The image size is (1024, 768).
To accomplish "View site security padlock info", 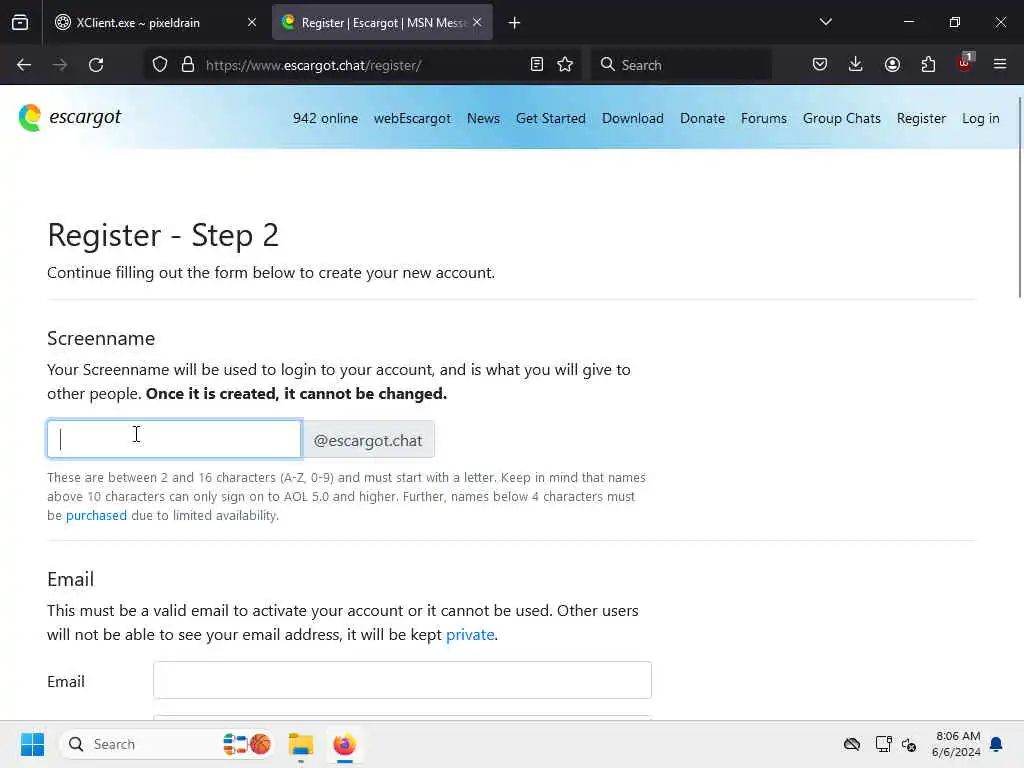I will (x=188, y=65).
